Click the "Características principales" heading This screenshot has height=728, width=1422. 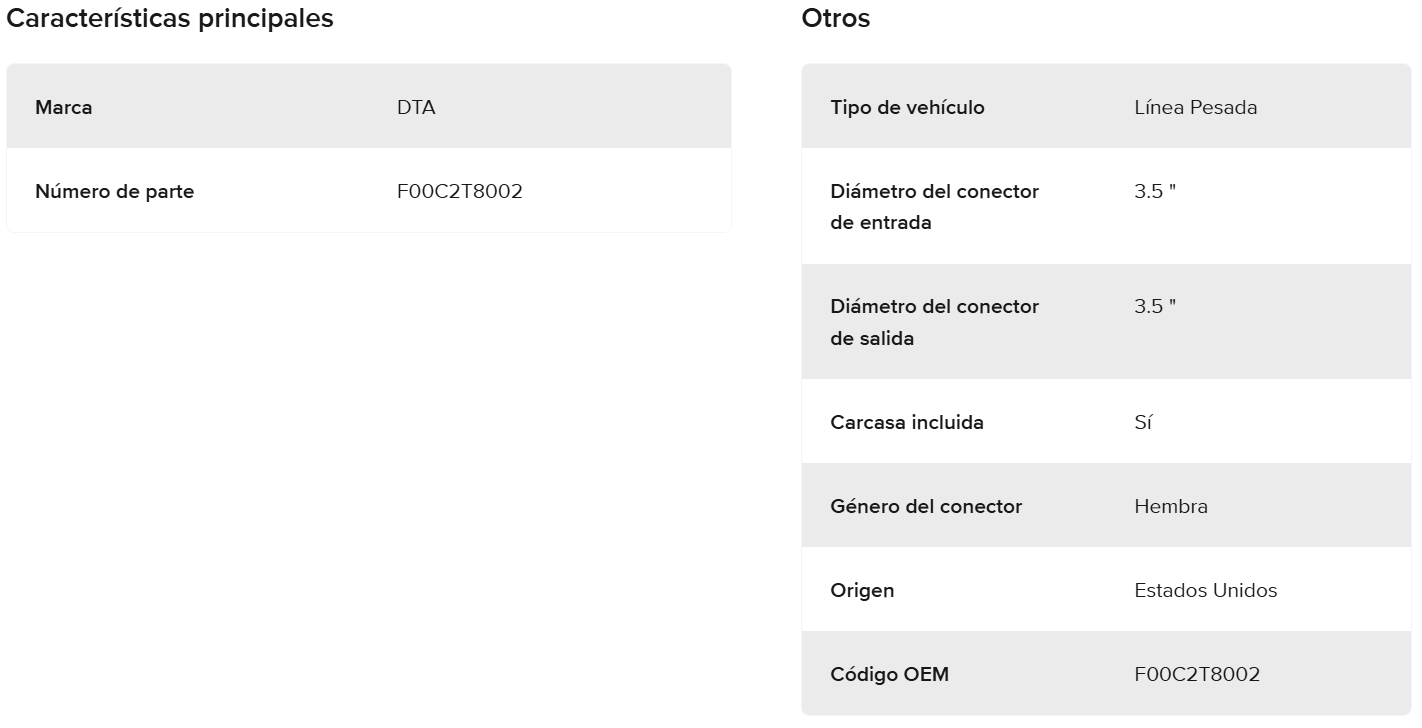pos(170,18)
